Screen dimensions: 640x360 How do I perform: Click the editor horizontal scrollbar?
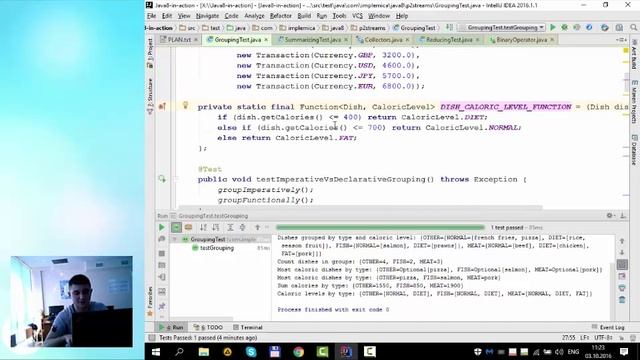pyautogui.click(x=360, y=207)
